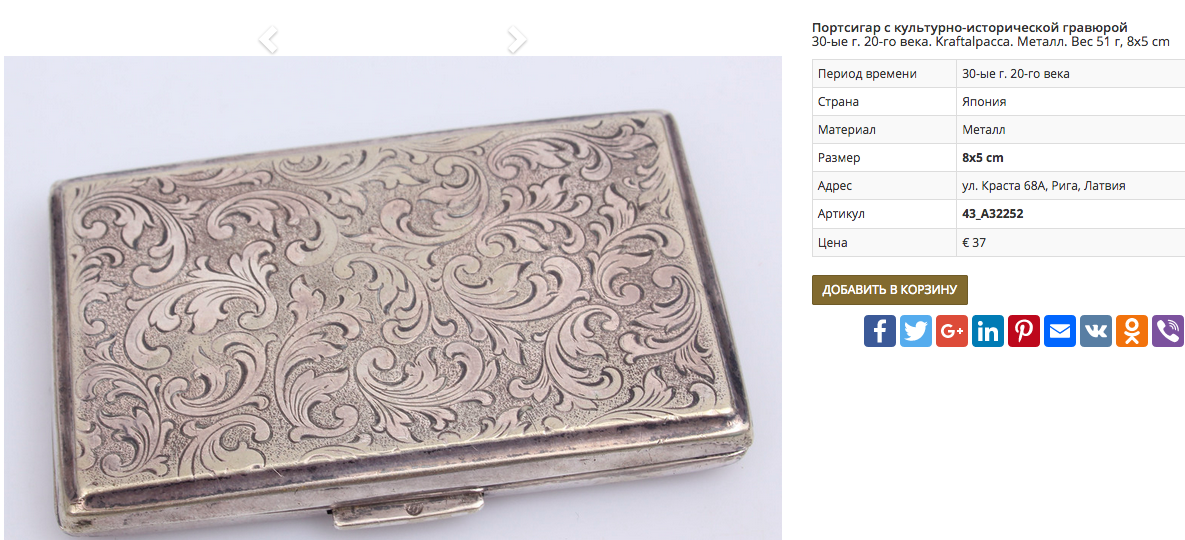The height and width of the screenshot is (540, 1185).
Task: Show the next product image arrow
Action: click(x=517, y=39)
